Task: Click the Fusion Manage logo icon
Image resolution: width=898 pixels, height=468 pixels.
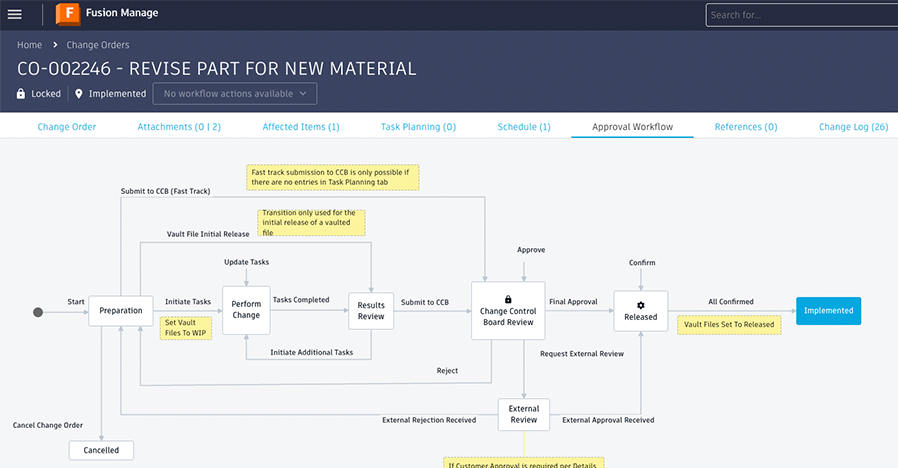Action: [68, 14]
